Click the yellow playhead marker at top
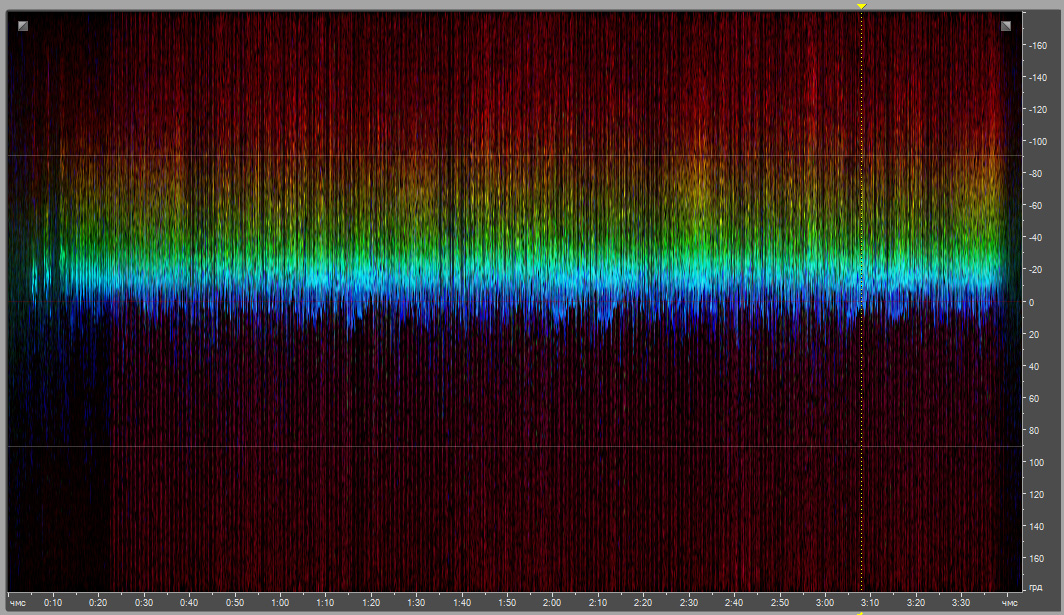Viewport: 1064px width, 615px height. click(861, 6)
